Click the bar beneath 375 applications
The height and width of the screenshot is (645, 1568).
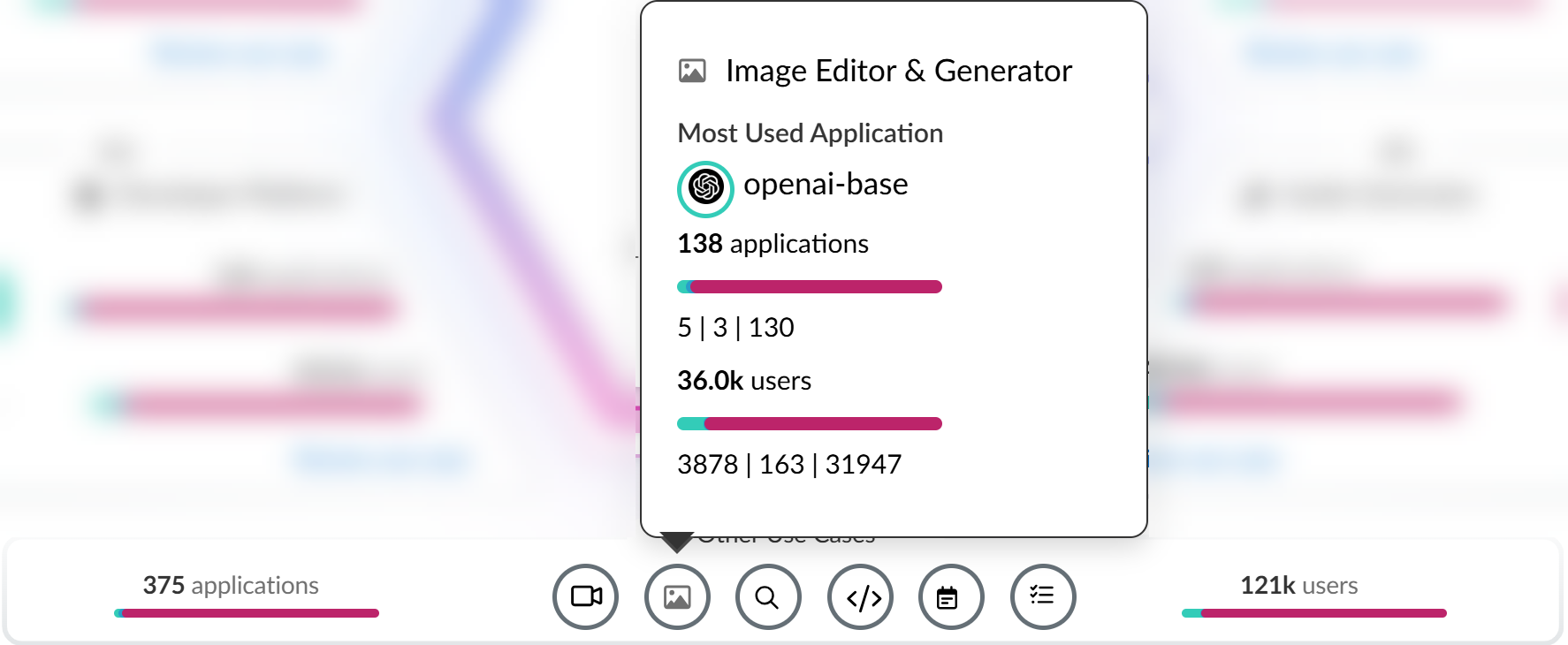click(247, 613)
